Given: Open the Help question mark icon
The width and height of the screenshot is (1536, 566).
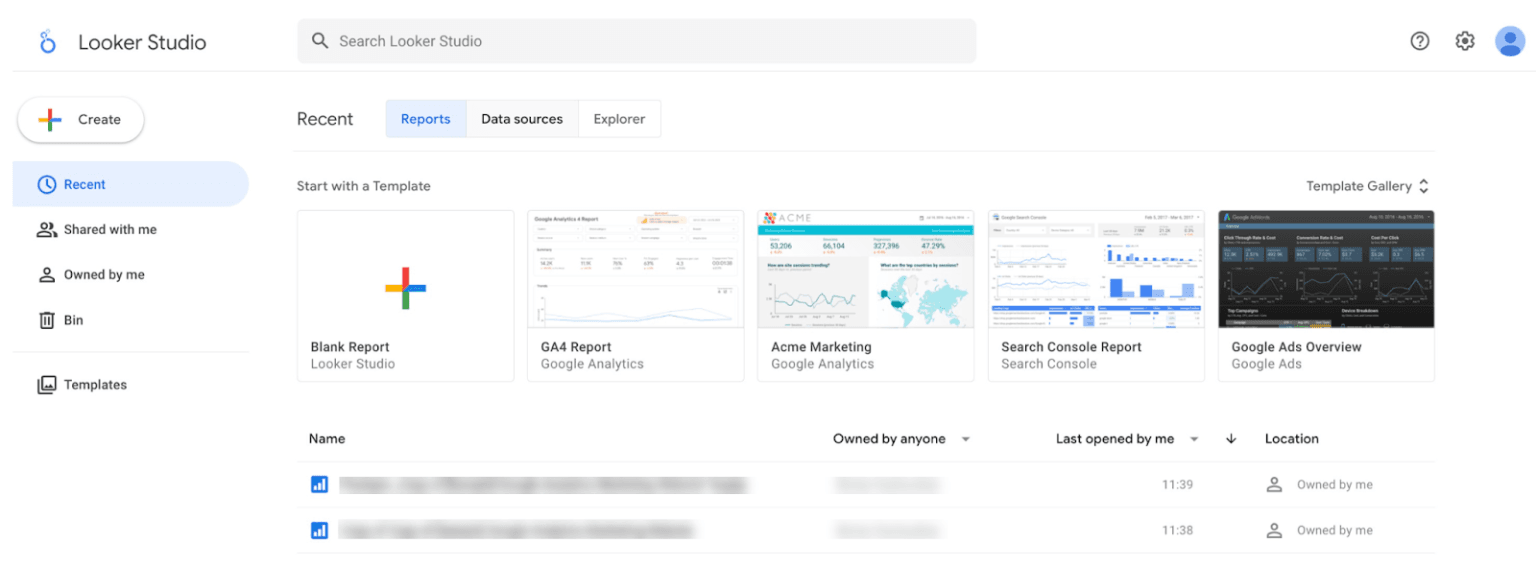Looking at the screenshot, I should click(x=1419, y=41).
